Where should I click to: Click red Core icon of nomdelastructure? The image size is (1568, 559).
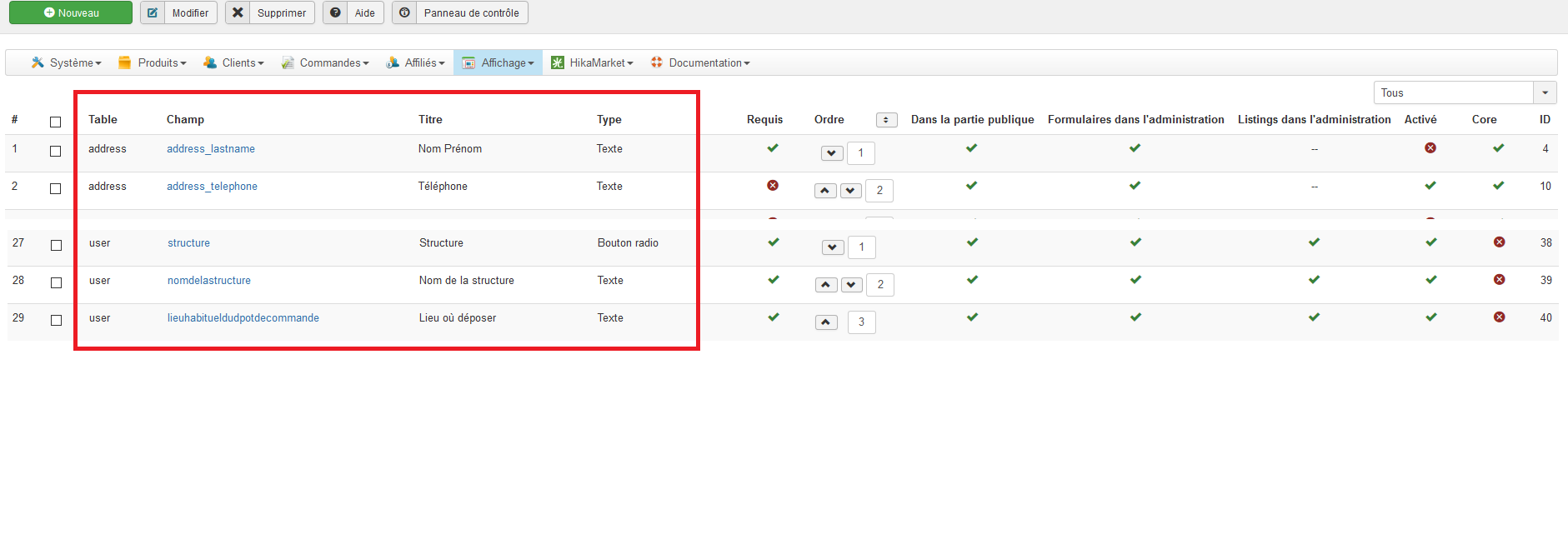(1499, 279)
